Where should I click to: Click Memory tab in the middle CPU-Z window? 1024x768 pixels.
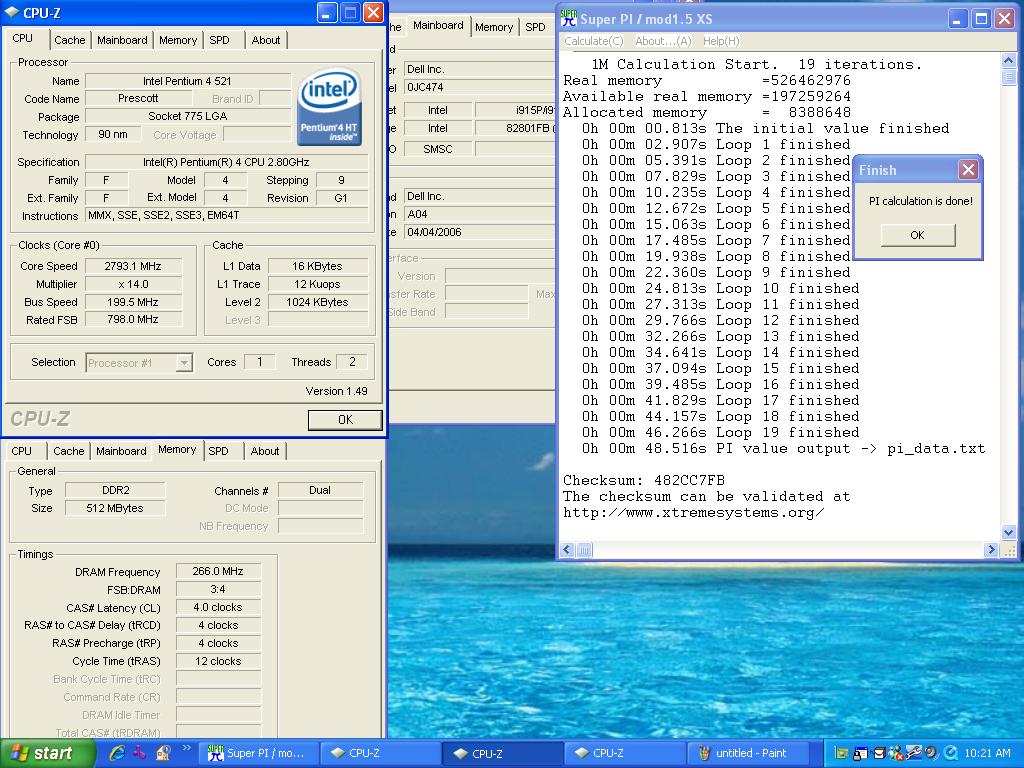(x=494, y=27)
